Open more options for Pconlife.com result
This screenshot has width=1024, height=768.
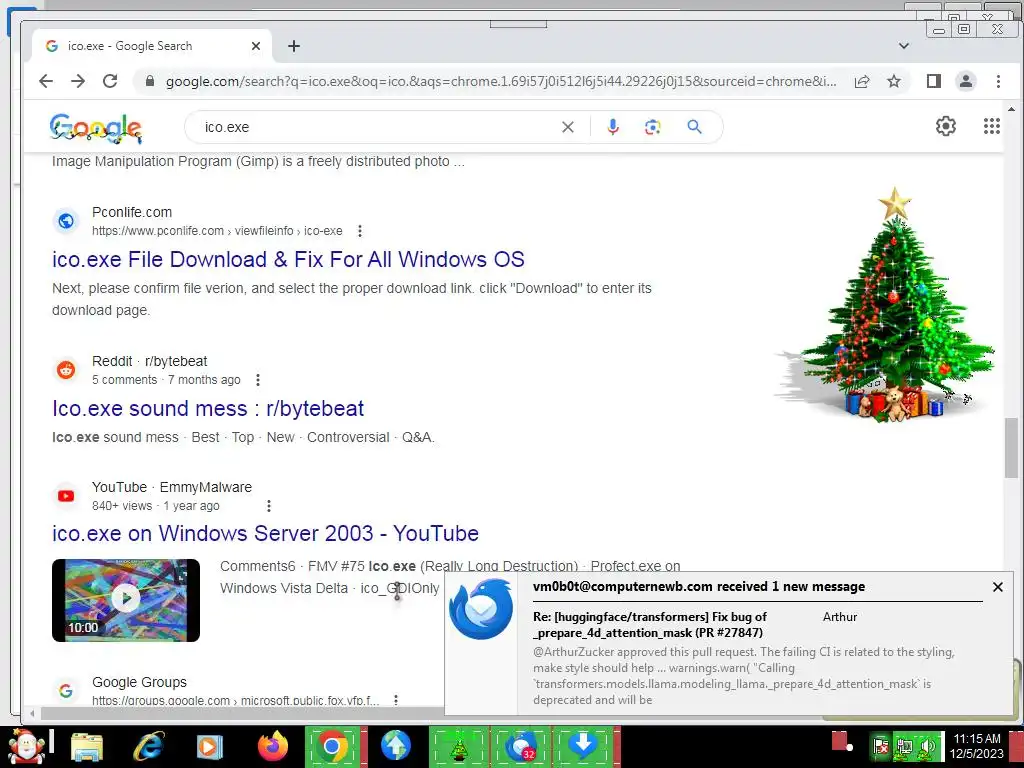360,231
